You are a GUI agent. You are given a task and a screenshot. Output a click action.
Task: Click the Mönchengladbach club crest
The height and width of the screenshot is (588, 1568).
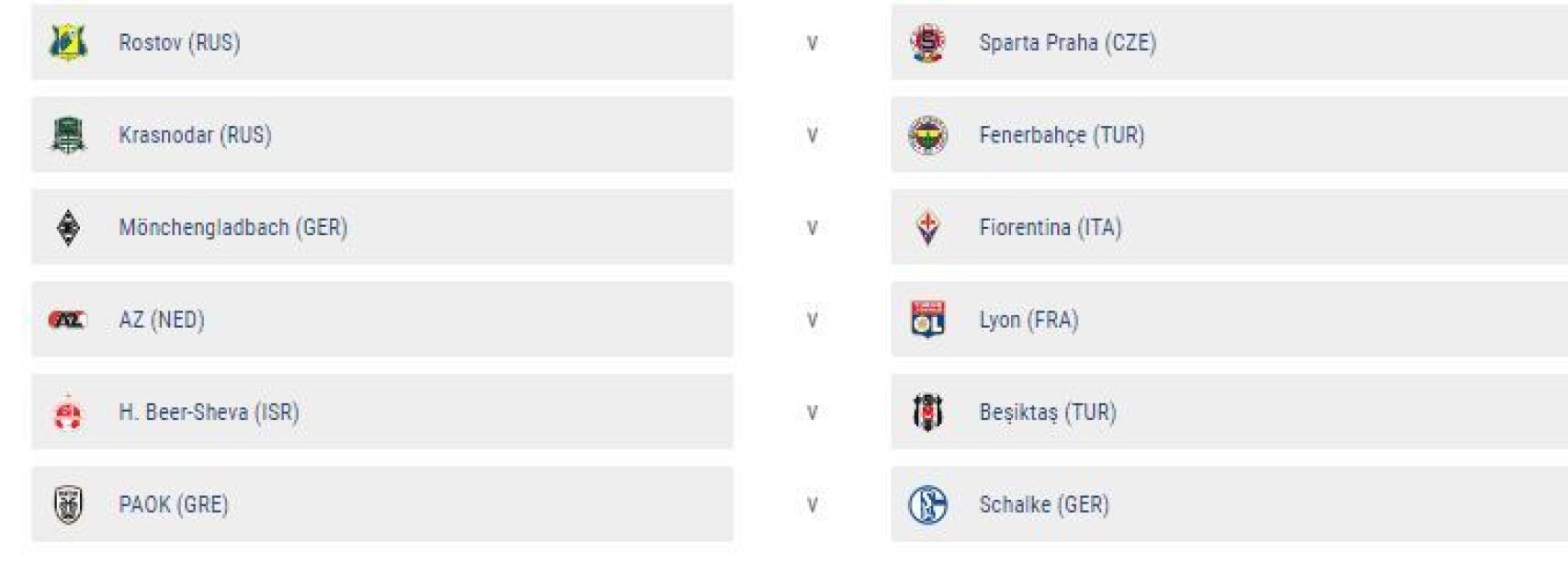pyautogui.click(x=68, y=228)
